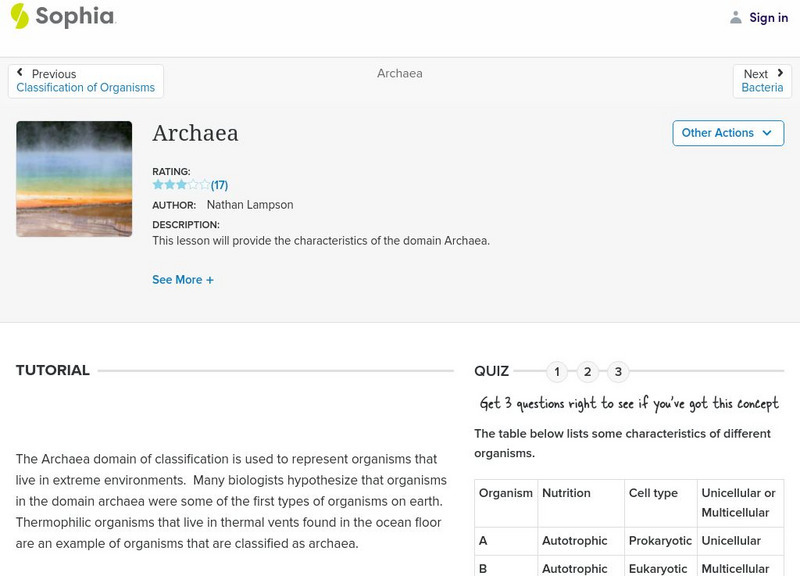The width and height of the screenshot is (800, 576).
Task: Go to Classification of Organisms lesson
Action: 86,88
